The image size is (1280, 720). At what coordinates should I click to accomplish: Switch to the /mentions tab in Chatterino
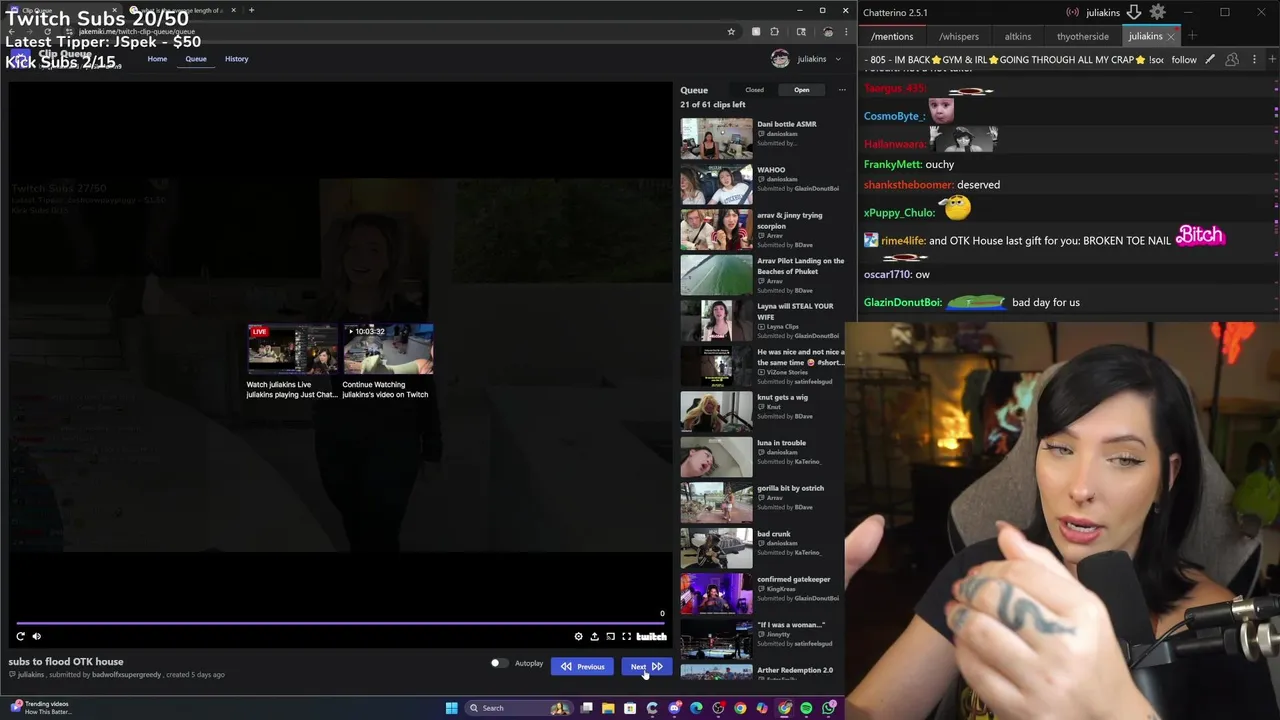point(892,36)
